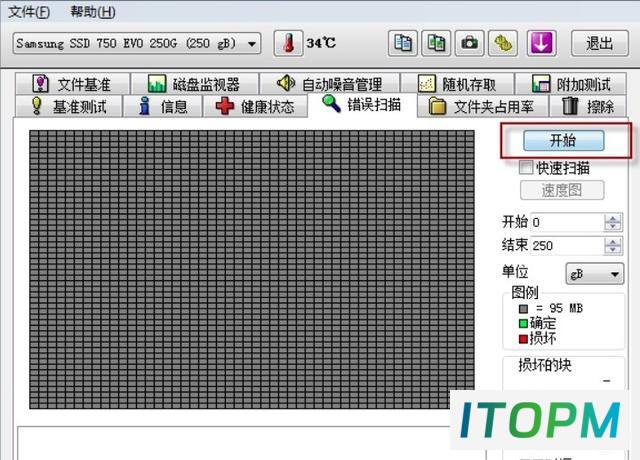Click the 开始 value input field
Screen dimensions: 640x460
tap(567, 222)
